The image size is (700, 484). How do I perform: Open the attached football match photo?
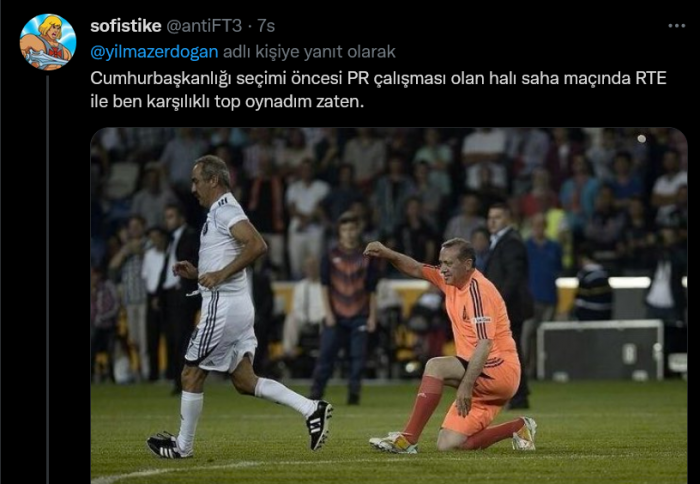coord(389,306)
